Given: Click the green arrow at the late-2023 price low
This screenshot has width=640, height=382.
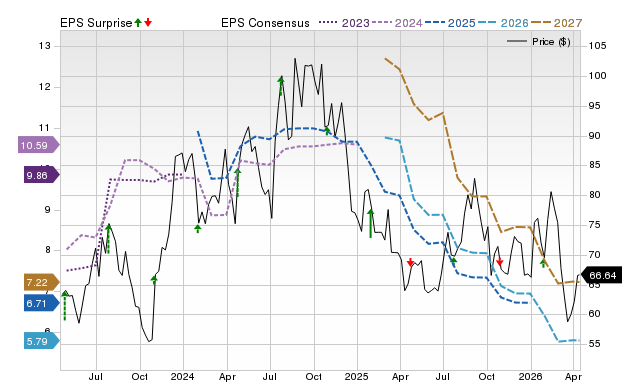Looking at the screenshot, I should [154, 280].
